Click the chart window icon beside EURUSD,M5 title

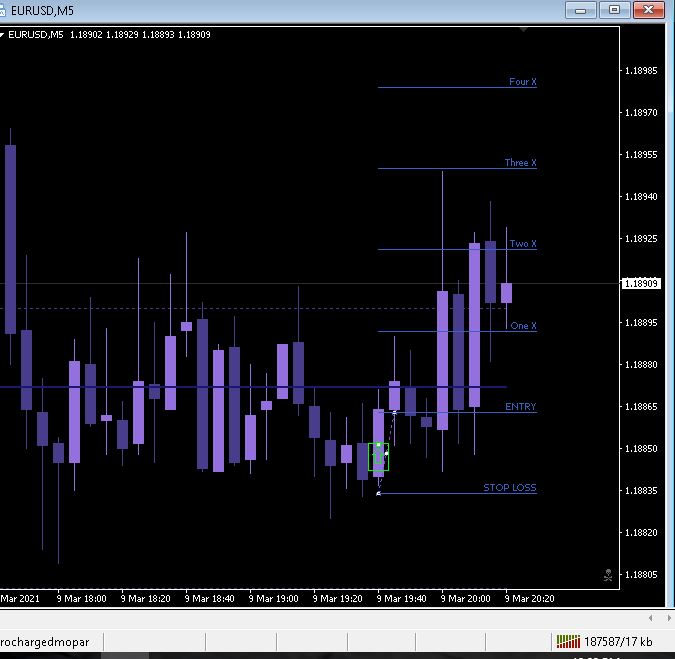point(2,11)
